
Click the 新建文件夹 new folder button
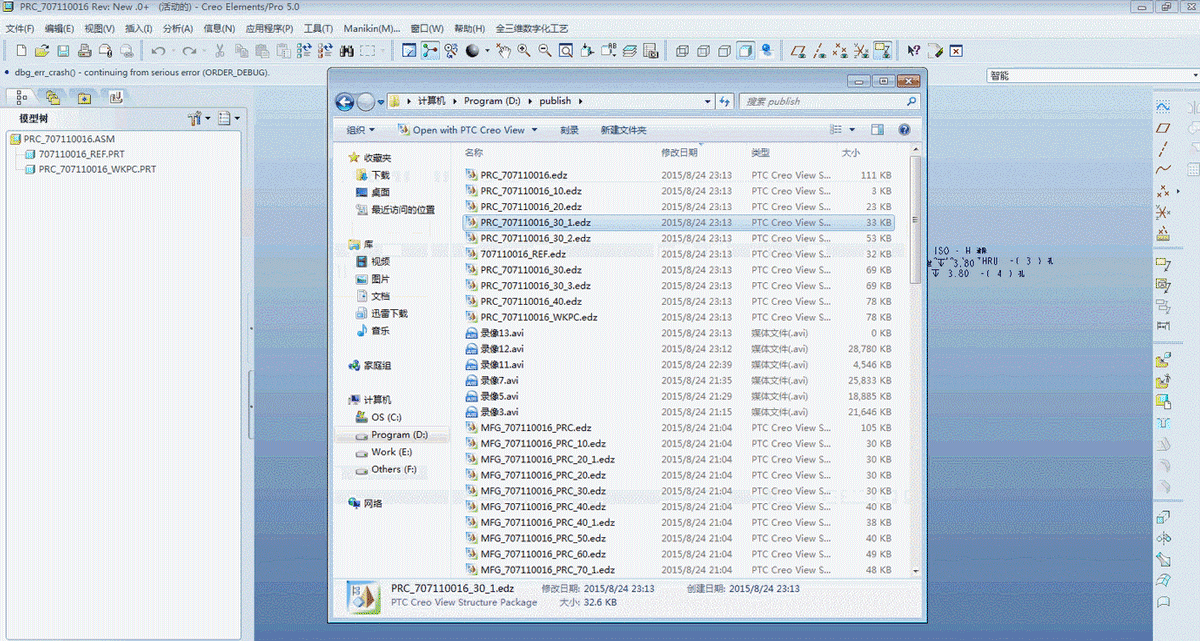click(x=623, y=130)
